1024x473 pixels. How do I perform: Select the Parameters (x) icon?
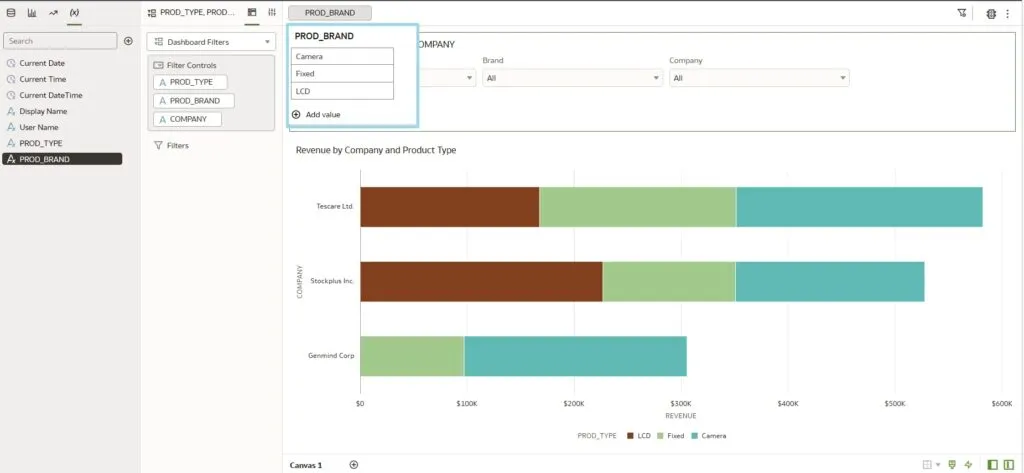[x=74, y=13]
